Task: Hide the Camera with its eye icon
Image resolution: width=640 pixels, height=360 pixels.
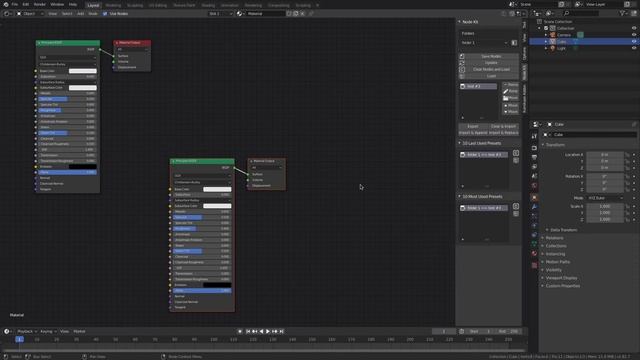Action: click(634, 35)
